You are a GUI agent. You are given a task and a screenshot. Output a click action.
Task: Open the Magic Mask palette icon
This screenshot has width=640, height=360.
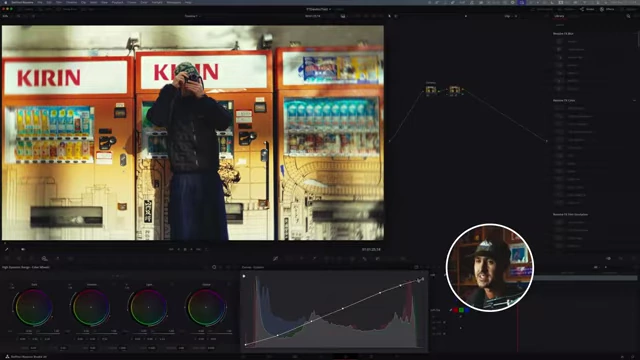click(352, 258)
